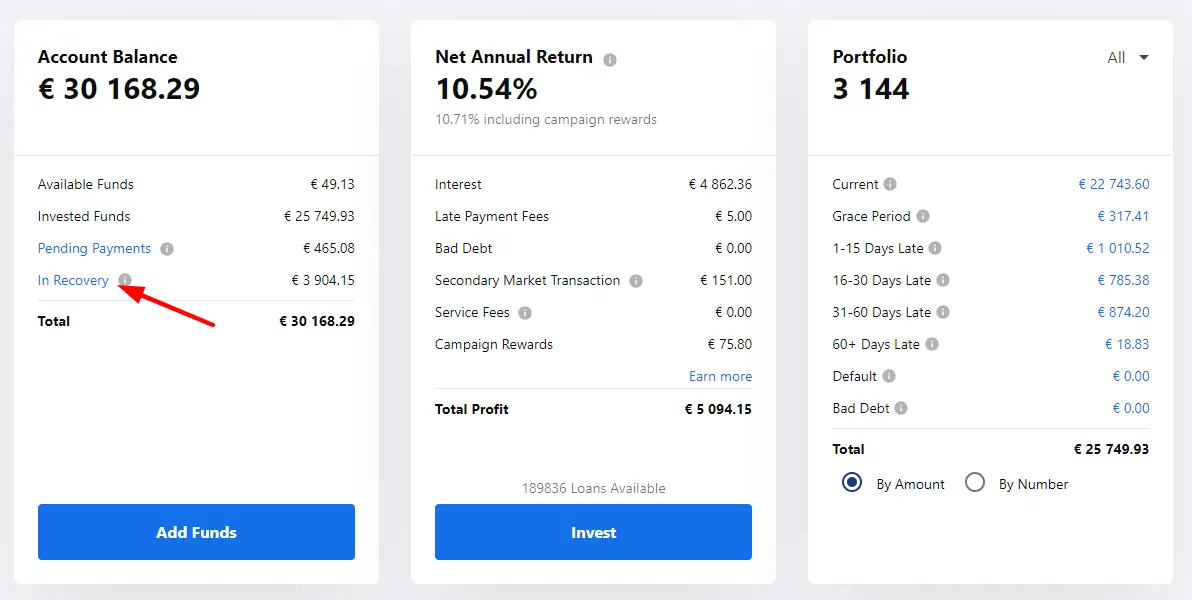Viewport: 1192px width, 600px height.
Task: Select the By Amount radio button
Action: click(852, 483)
